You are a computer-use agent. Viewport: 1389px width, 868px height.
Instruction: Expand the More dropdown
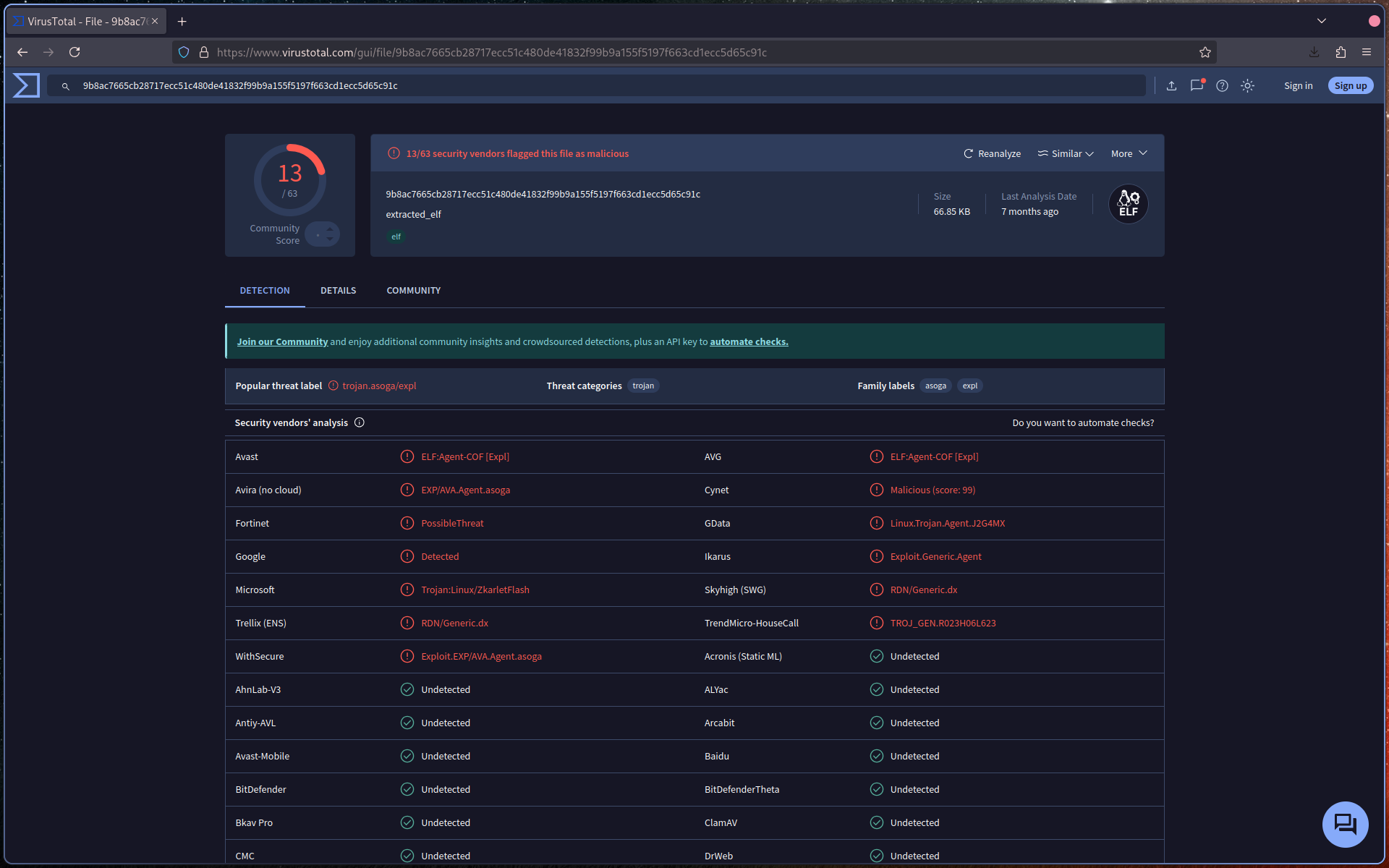click(1129, 153)
